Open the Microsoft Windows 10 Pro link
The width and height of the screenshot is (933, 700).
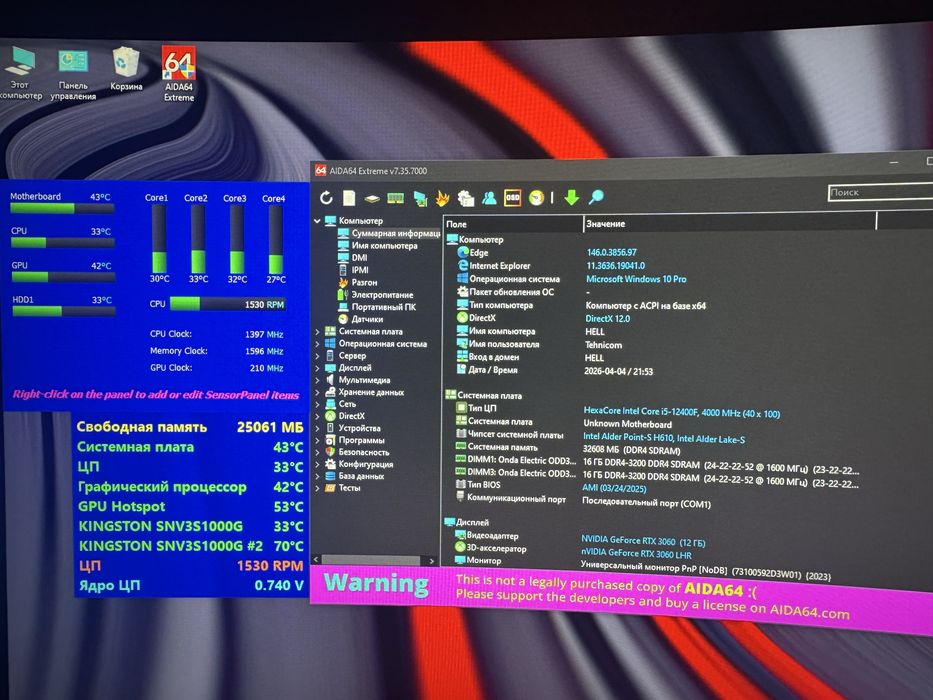click(x=636, y=279)
